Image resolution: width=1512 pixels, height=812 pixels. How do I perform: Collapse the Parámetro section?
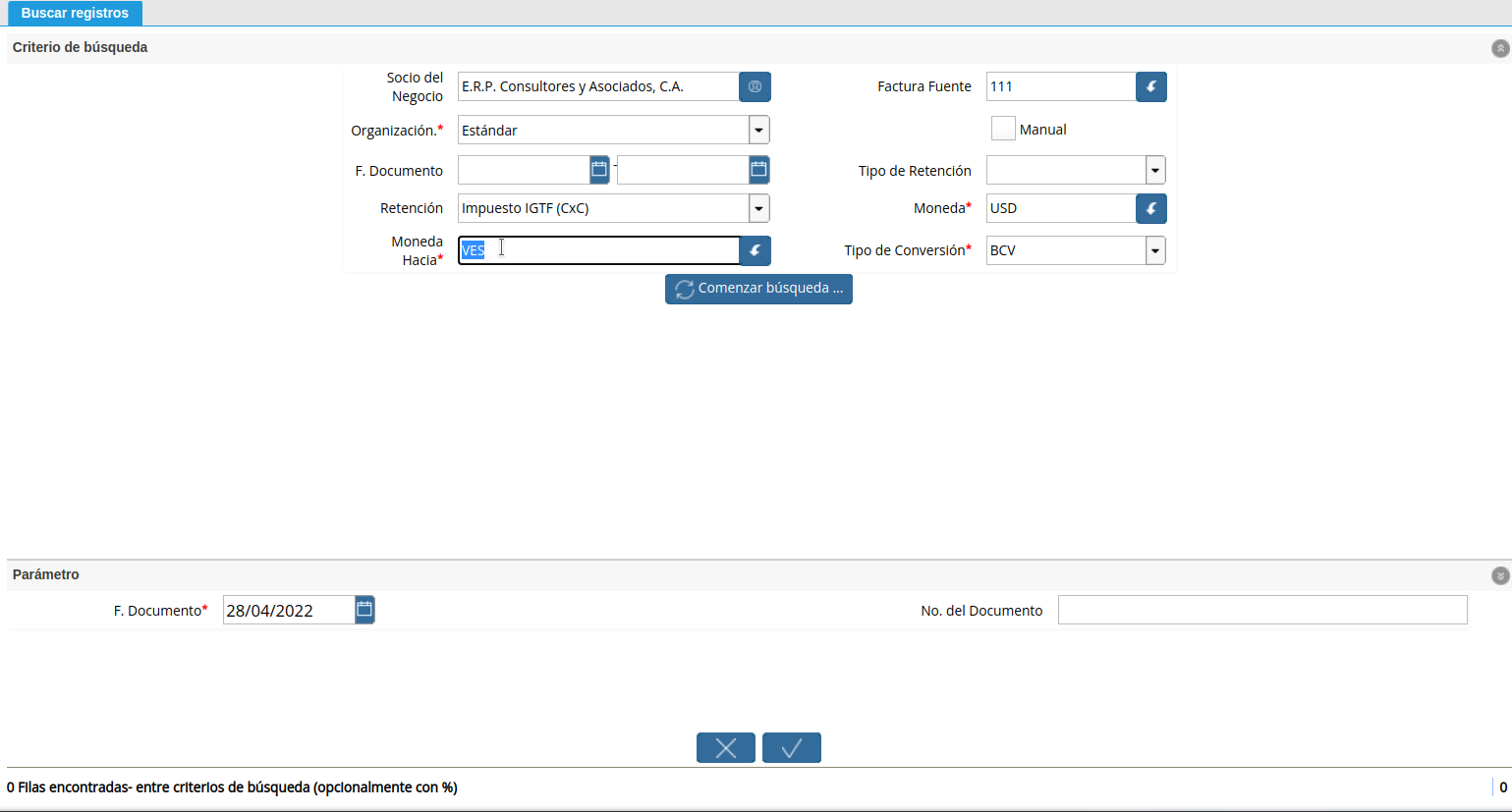1500,575
